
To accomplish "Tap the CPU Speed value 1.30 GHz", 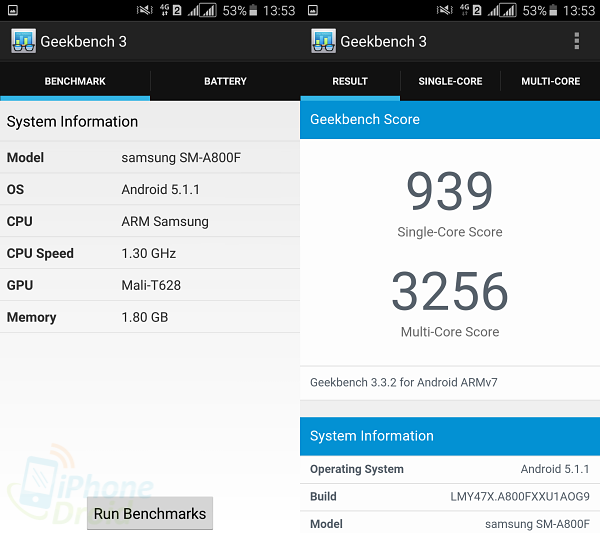I will tap(148, 253).
